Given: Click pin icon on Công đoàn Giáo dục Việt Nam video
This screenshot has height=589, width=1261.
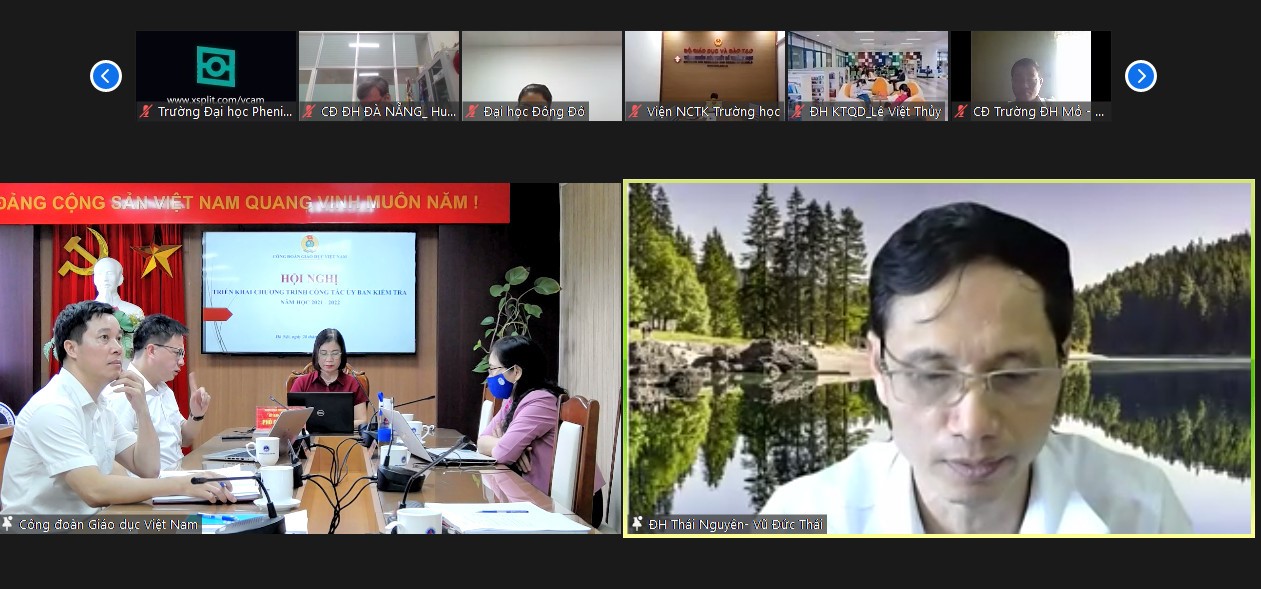Looking at the screenshot, I should (x=8, y=524).
